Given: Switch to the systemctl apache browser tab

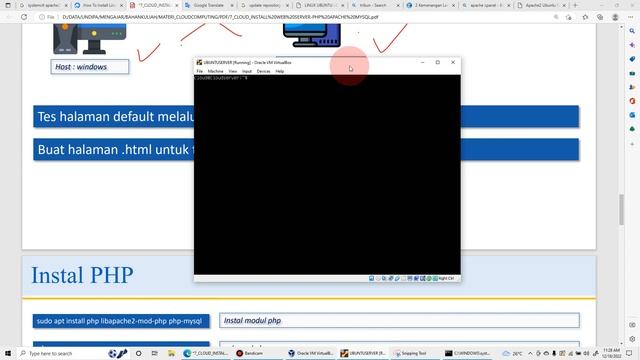Looking at the screenshot, I should point(44,5).
